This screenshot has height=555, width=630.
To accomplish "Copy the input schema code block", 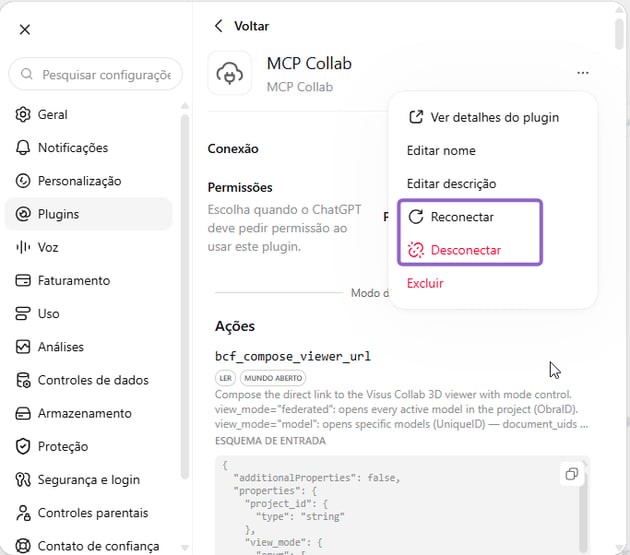I will 571,474.
